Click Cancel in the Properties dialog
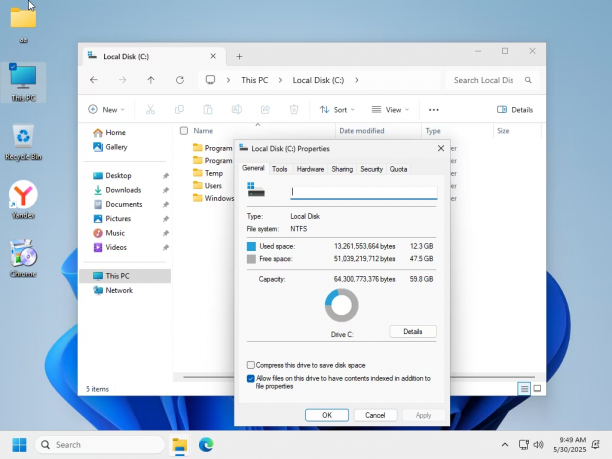Screen dimensions: 612x459 375,415
